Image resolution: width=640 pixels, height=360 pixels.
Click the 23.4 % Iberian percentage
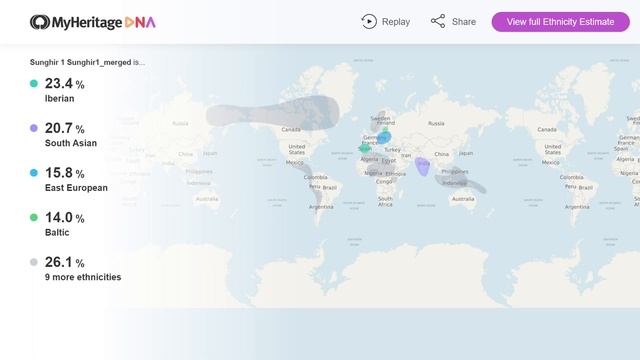pos(64,84)
